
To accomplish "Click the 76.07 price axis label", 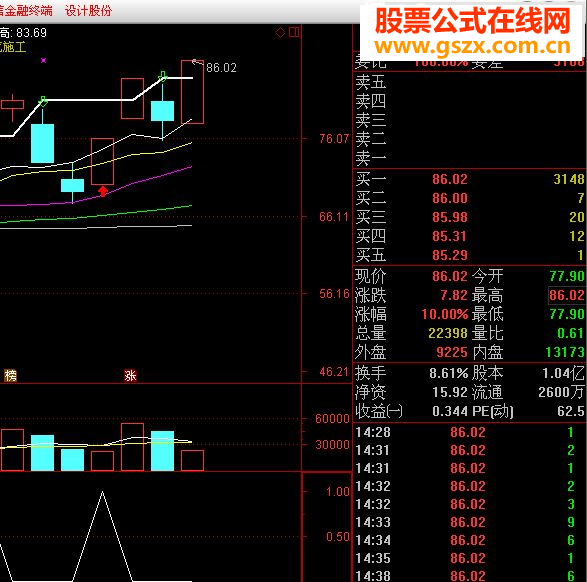I will [334, 139].
